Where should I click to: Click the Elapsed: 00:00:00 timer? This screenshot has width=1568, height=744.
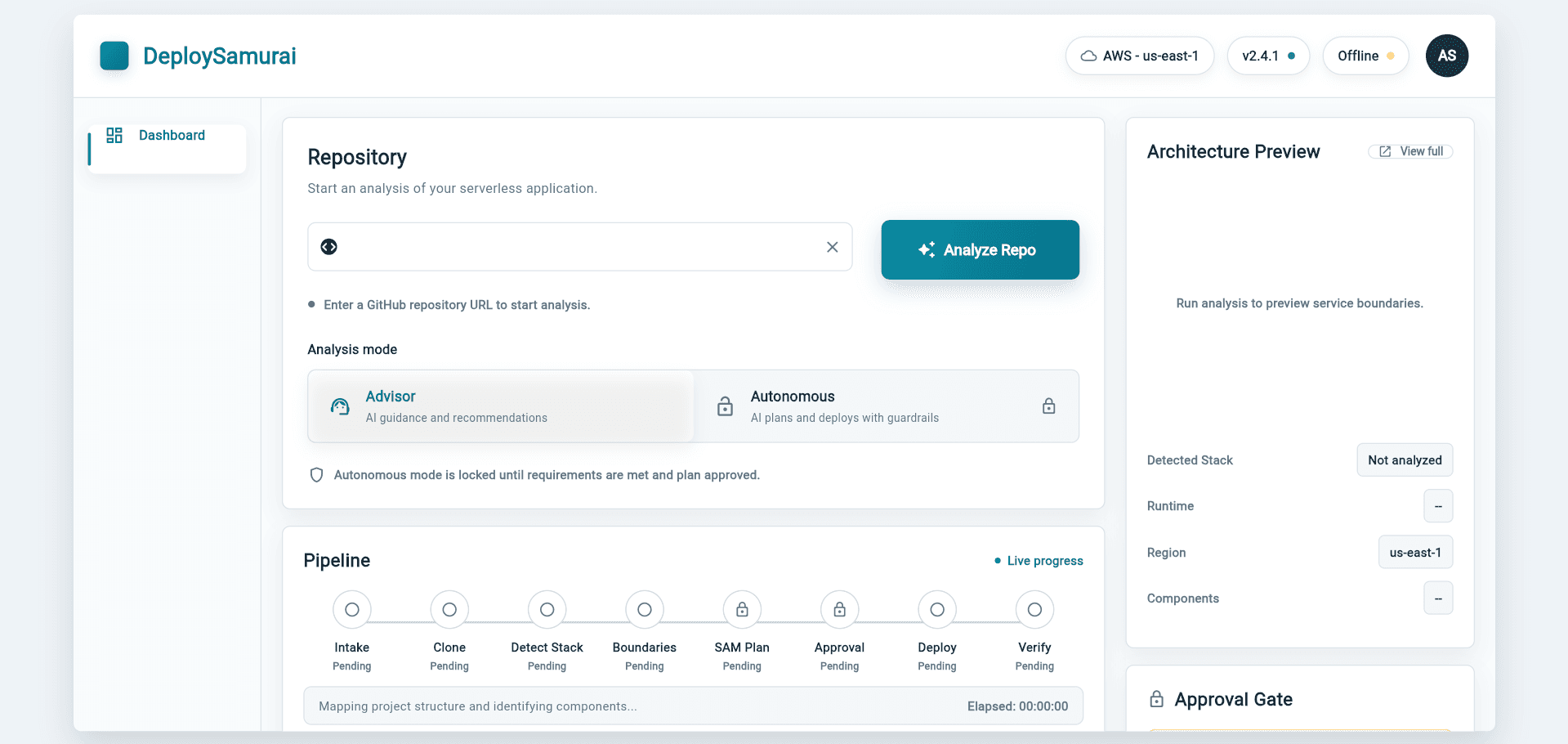coord(1017,706)
